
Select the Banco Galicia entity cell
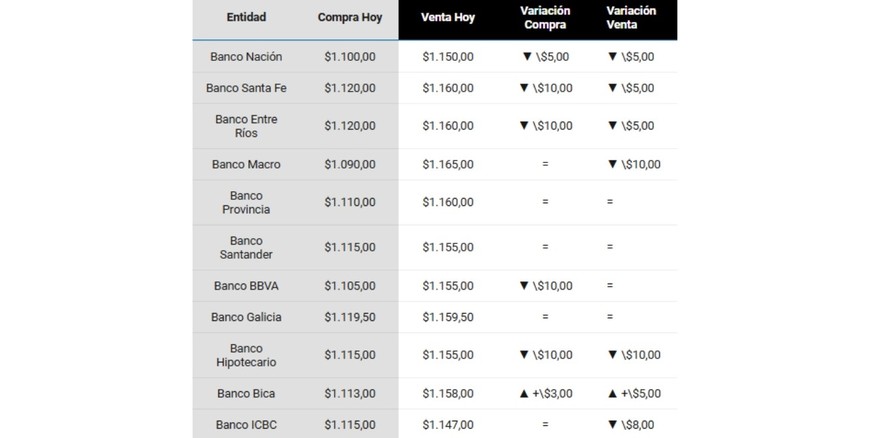[x=246, y=317]
